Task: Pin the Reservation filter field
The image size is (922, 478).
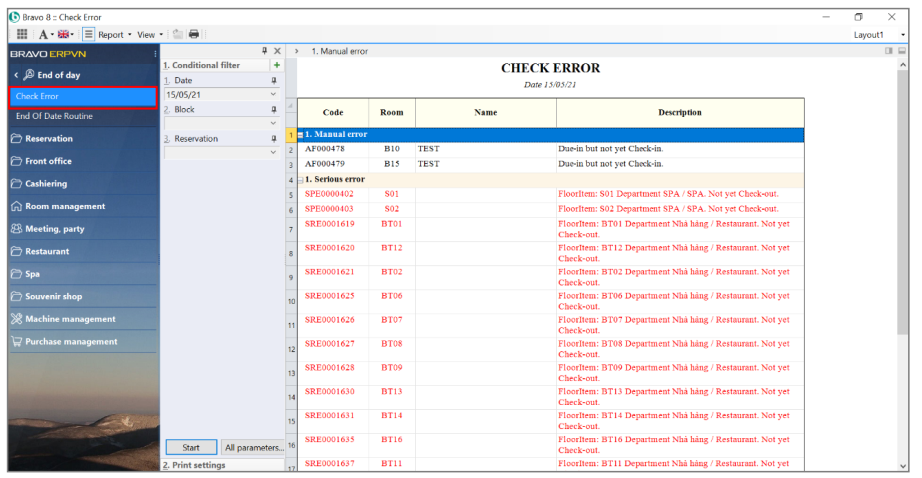Action: point(274,139)
